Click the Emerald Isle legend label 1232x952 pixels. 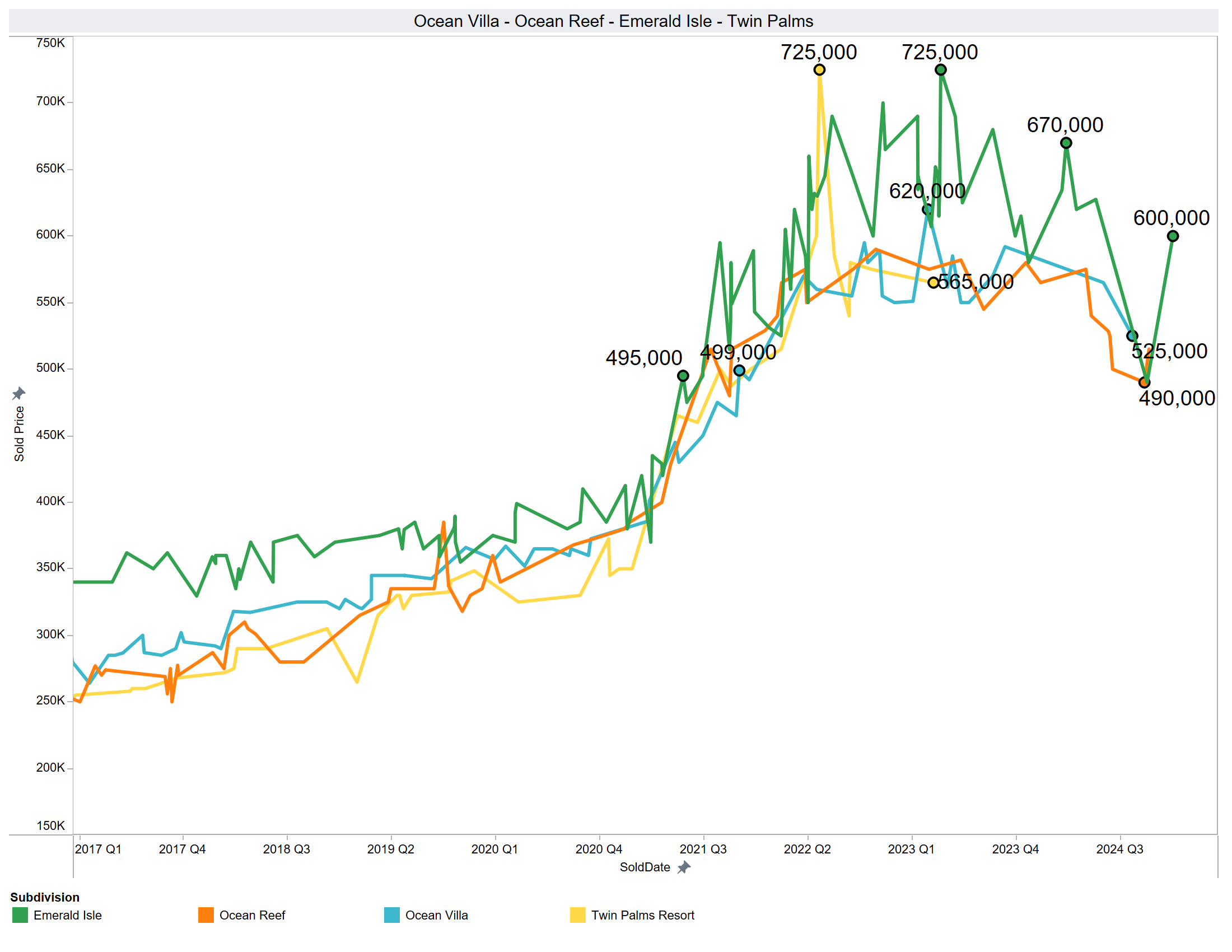coord(68,916)
